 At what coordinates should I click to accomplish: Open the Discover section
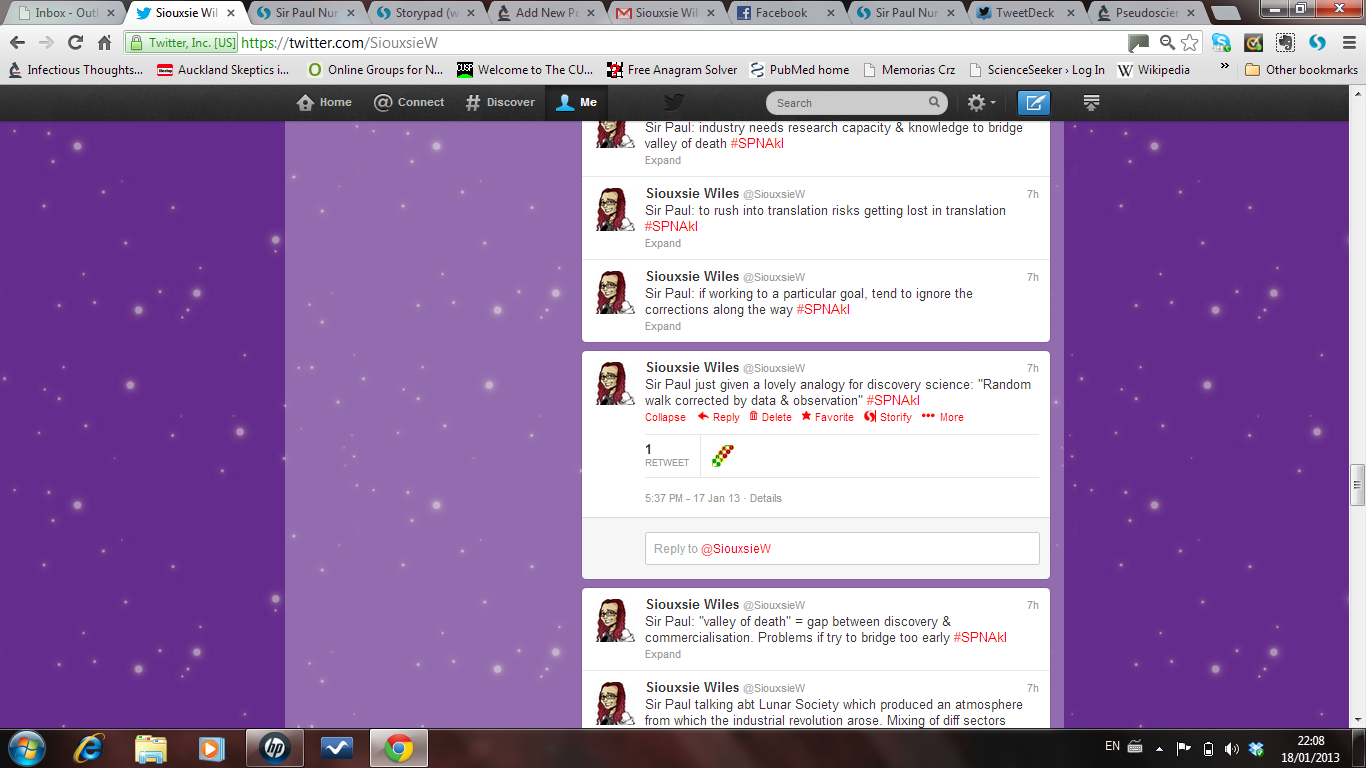(500, 102)
